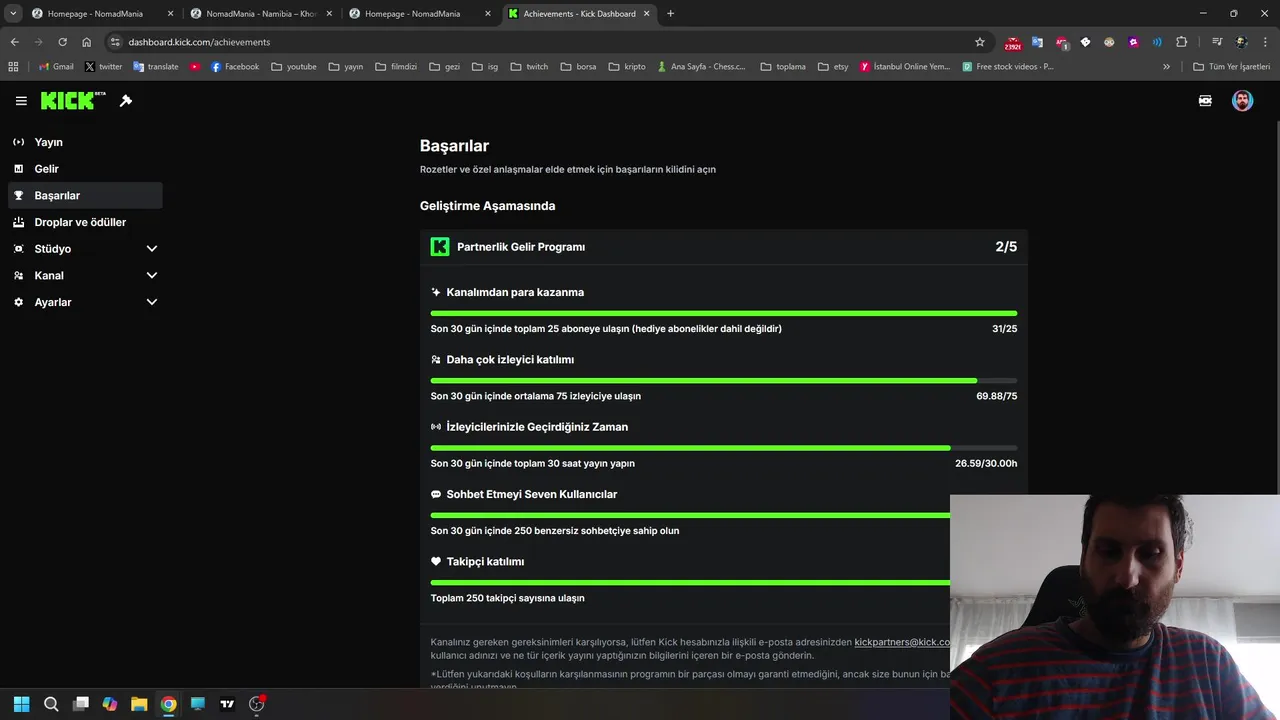Open the Yayın sidebar item
1280x720 pixels.
pos(48,142)
